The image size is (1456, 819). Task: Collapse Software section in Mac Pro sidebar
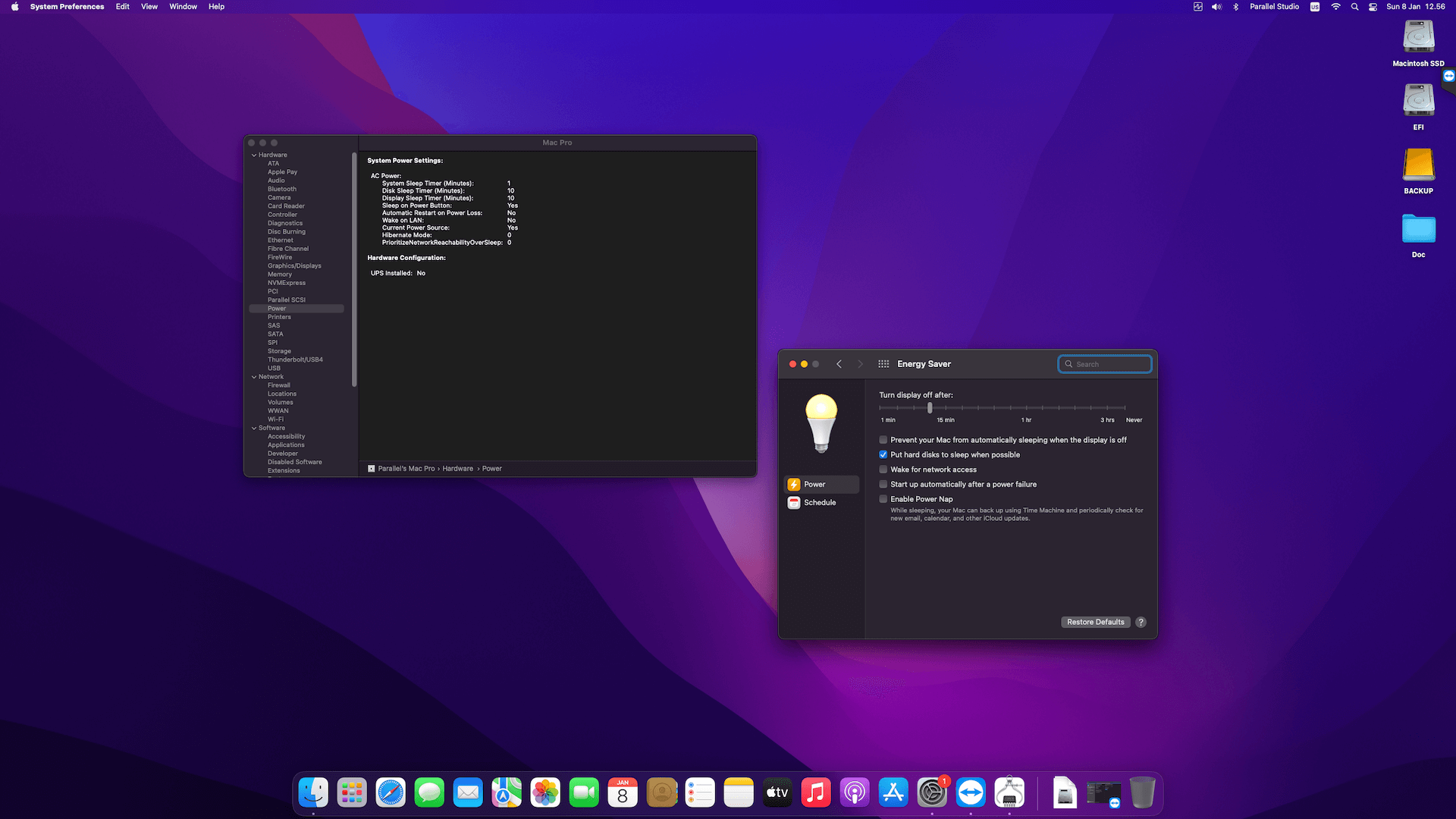click(254, 428)
